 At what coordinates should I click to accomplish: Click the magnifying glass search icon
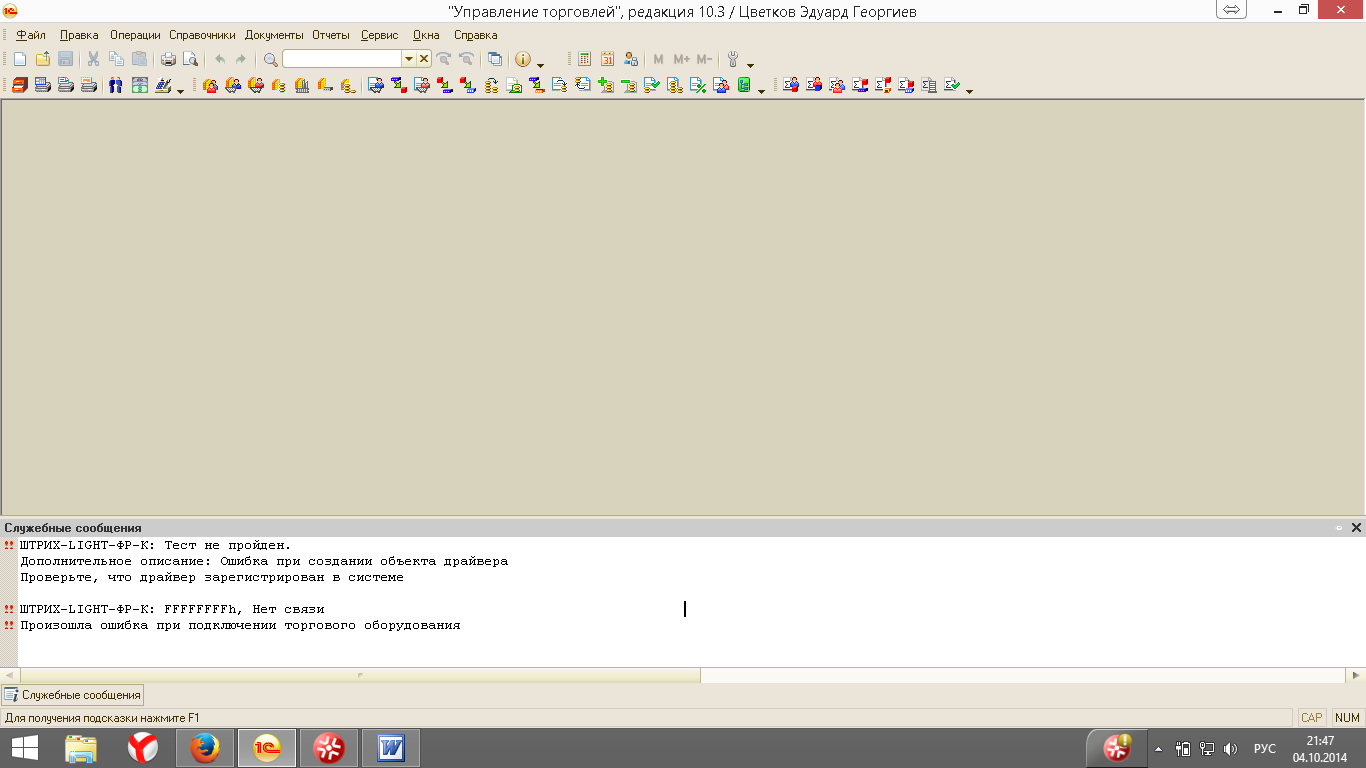coord(270,59)
